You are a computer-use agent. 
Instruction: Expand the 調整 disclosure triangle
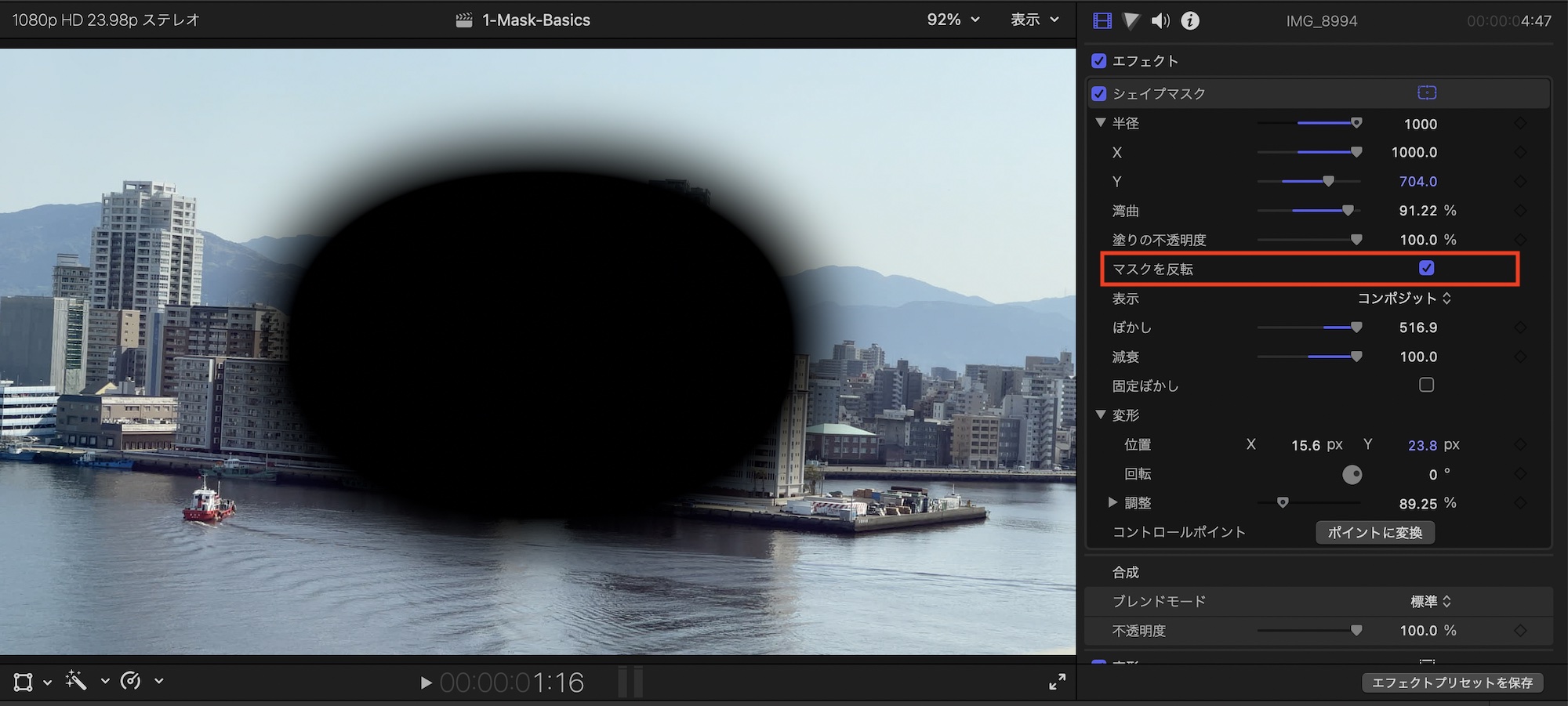(x=1112, y=502)
